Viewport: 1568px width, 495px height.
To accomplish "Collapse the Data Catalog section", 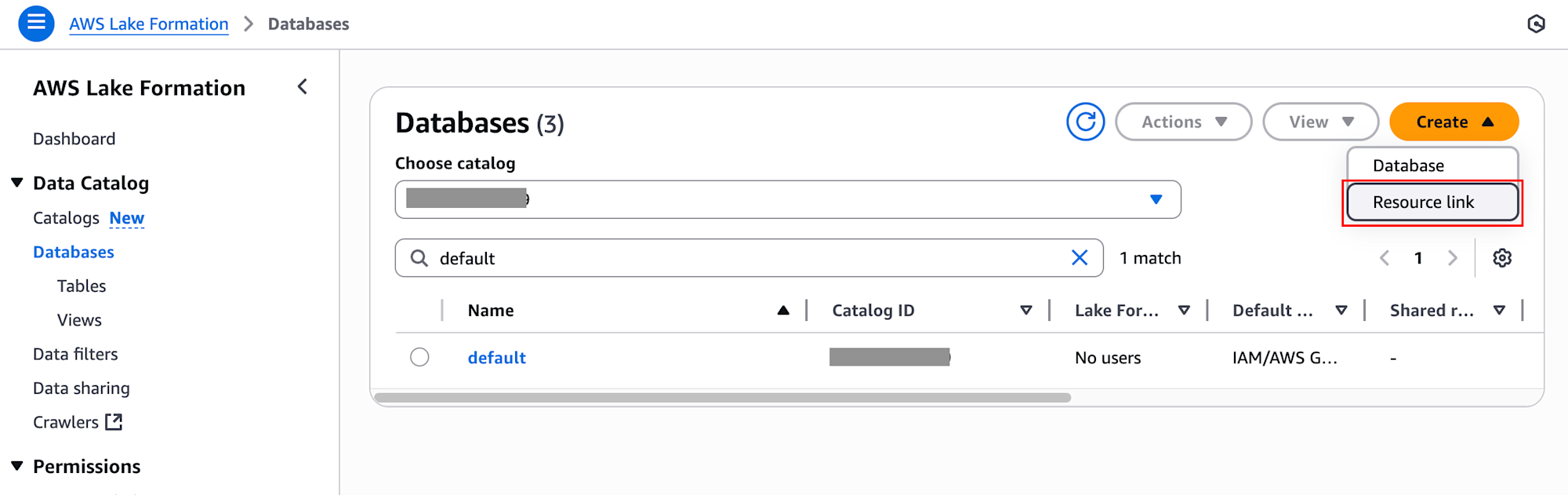I will click(17, 183).
